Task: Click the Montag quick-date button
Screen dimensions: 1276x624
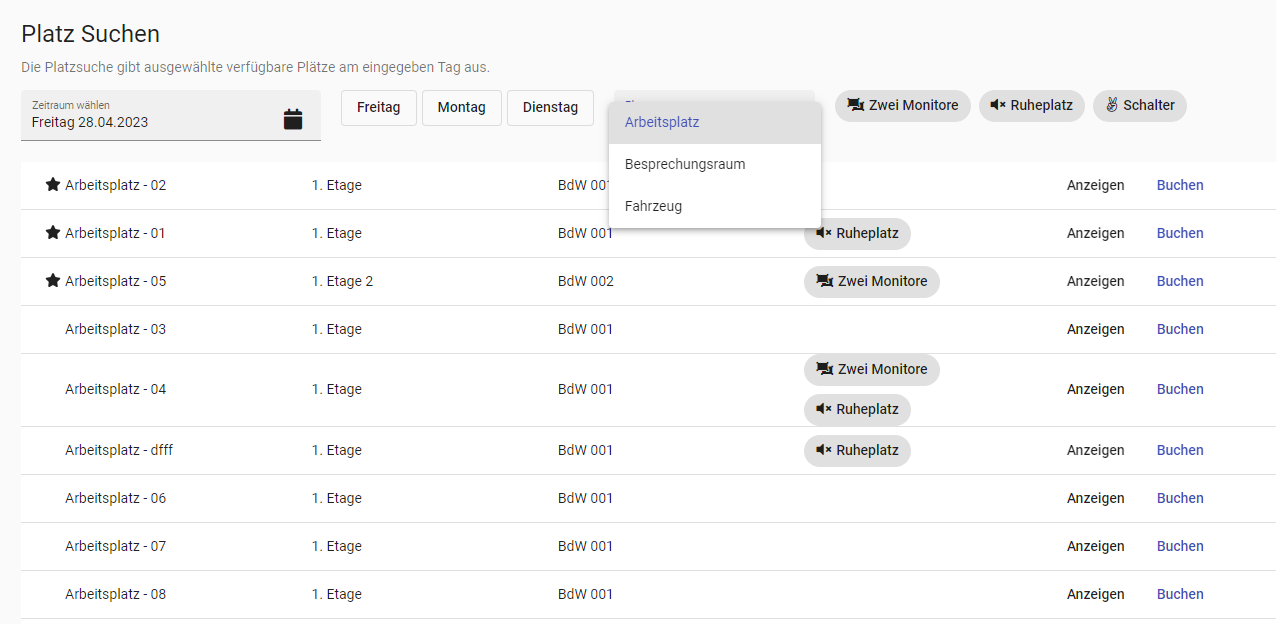Action: (x=461, y=107)
